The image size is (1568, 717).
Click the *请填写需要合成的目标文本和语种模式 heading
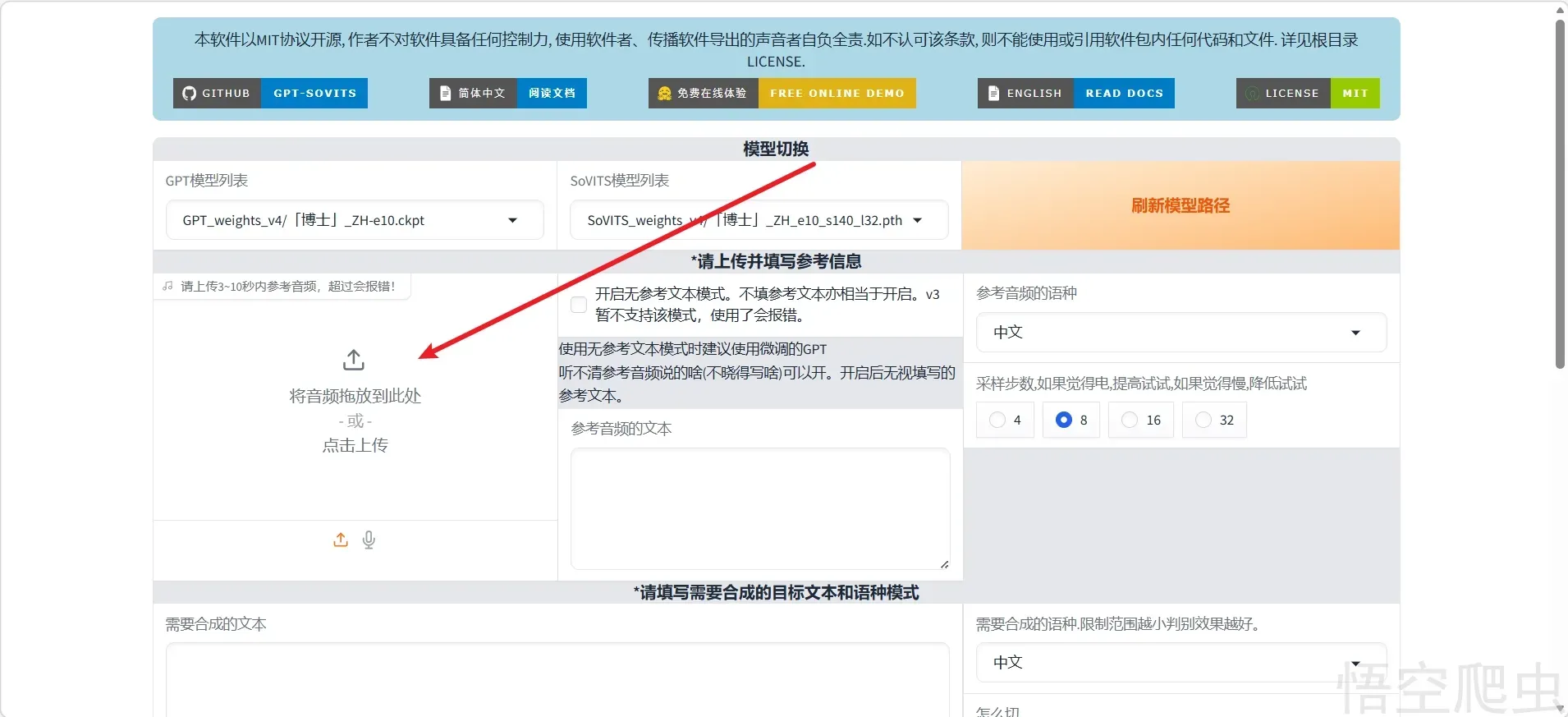(x=776, y=592)
